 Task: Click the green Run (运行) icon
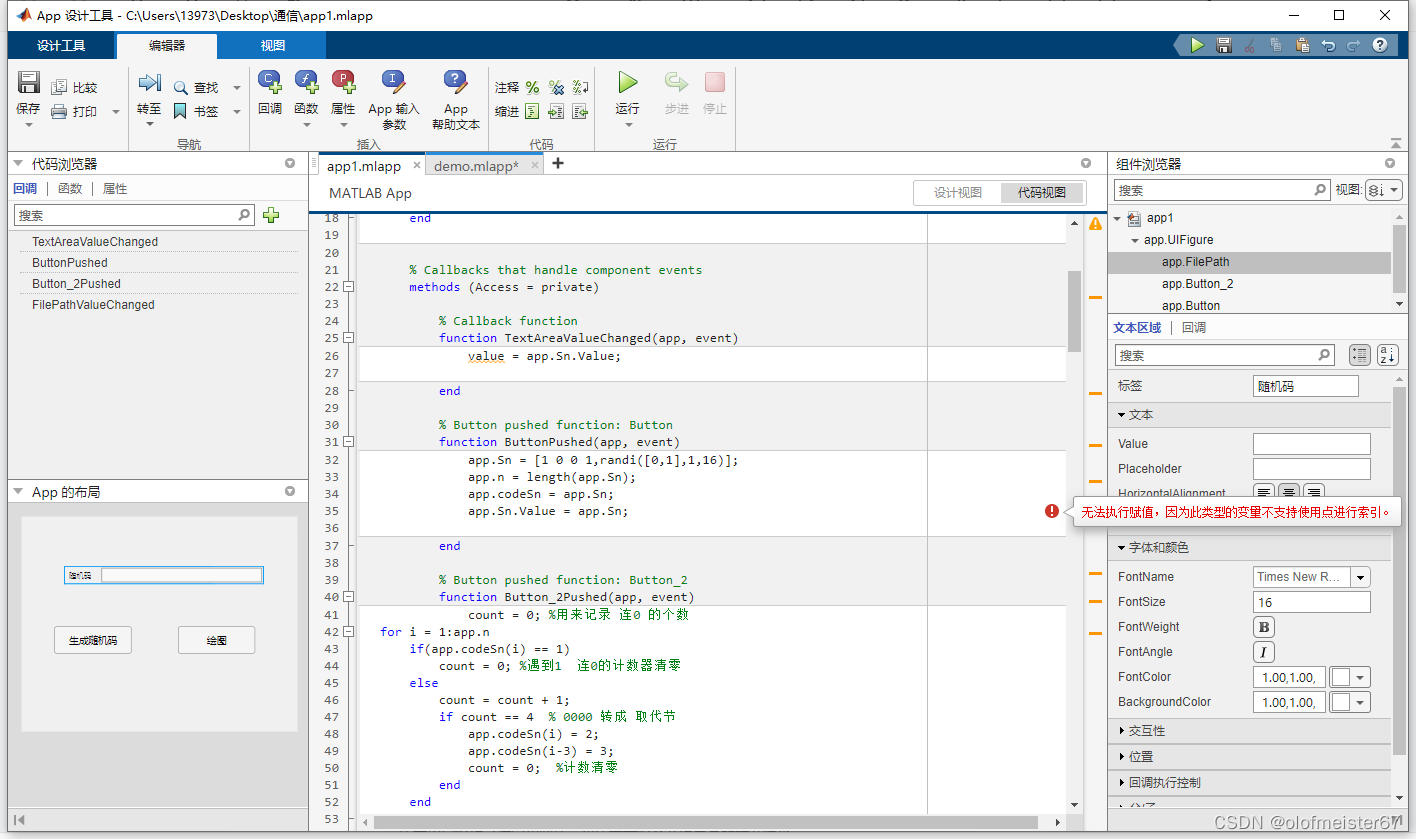tap(627, 84)
